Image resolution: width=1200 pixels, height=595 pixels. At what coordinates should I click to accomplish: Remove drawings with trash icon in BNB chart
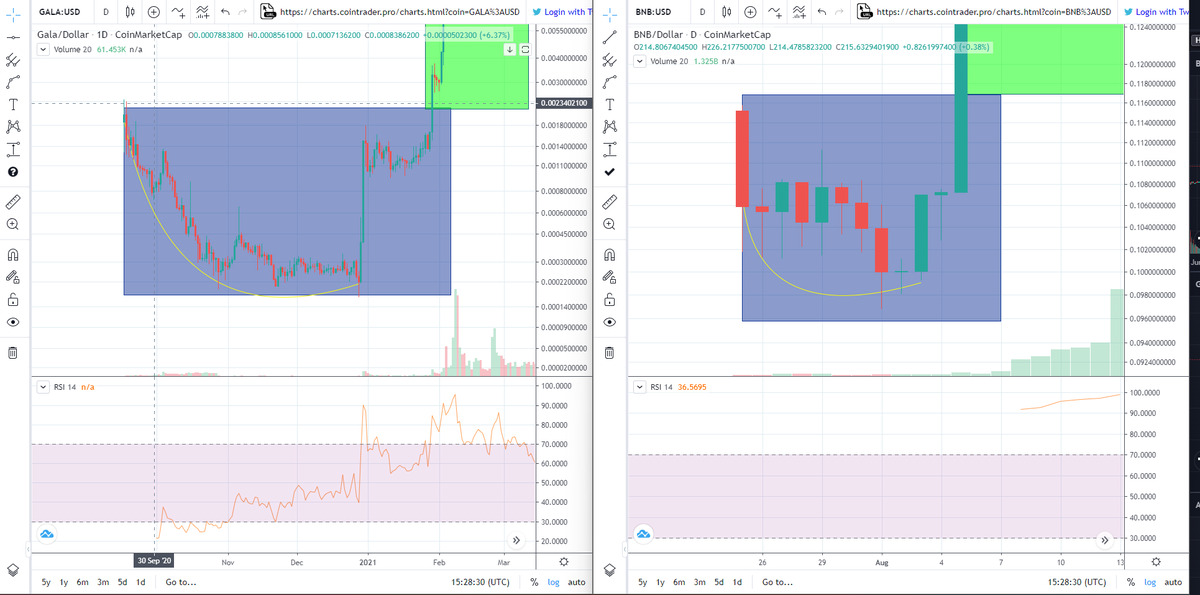point(608,352)
